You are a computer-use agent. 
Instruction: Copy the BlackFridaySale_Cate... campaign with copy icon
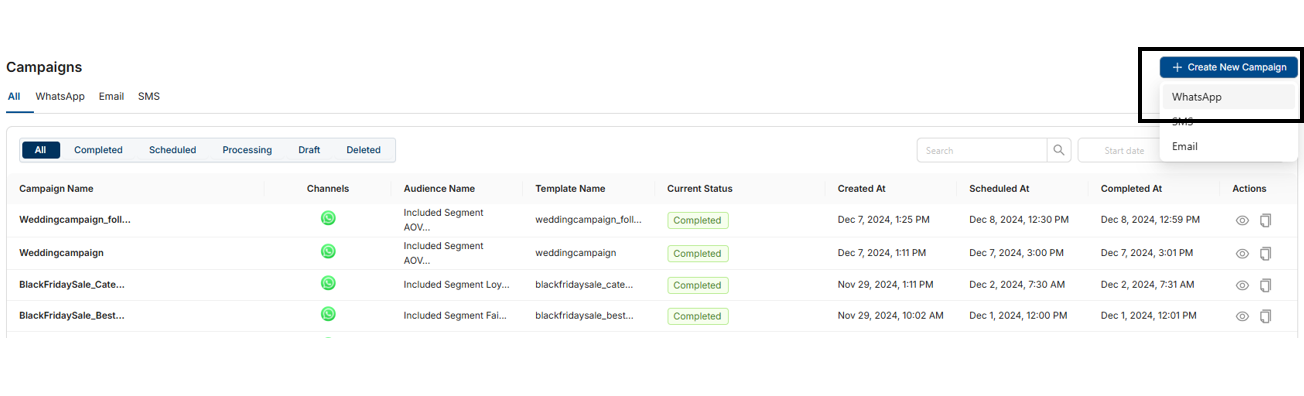(x=1266, y=285)
